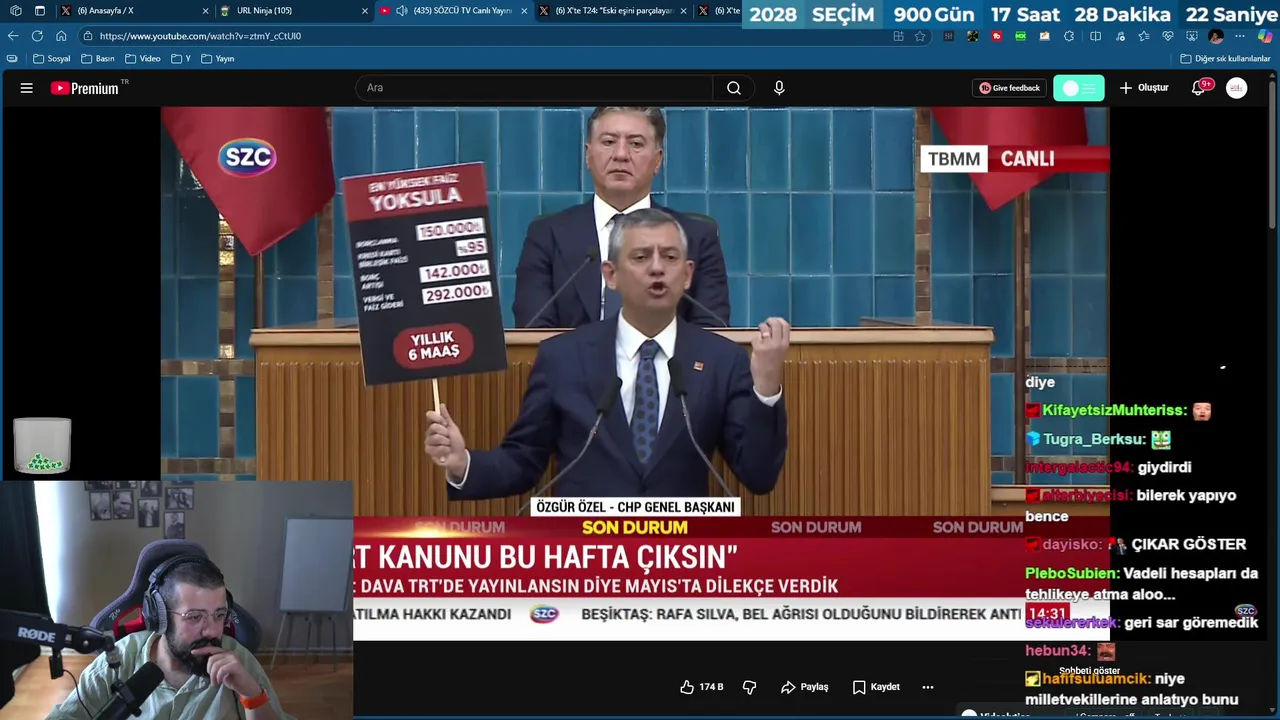The width and height of the screenshot is (1280, 720).
Task: Open the Yayın bookmarks folder
Action: click(x=218, y=59)
